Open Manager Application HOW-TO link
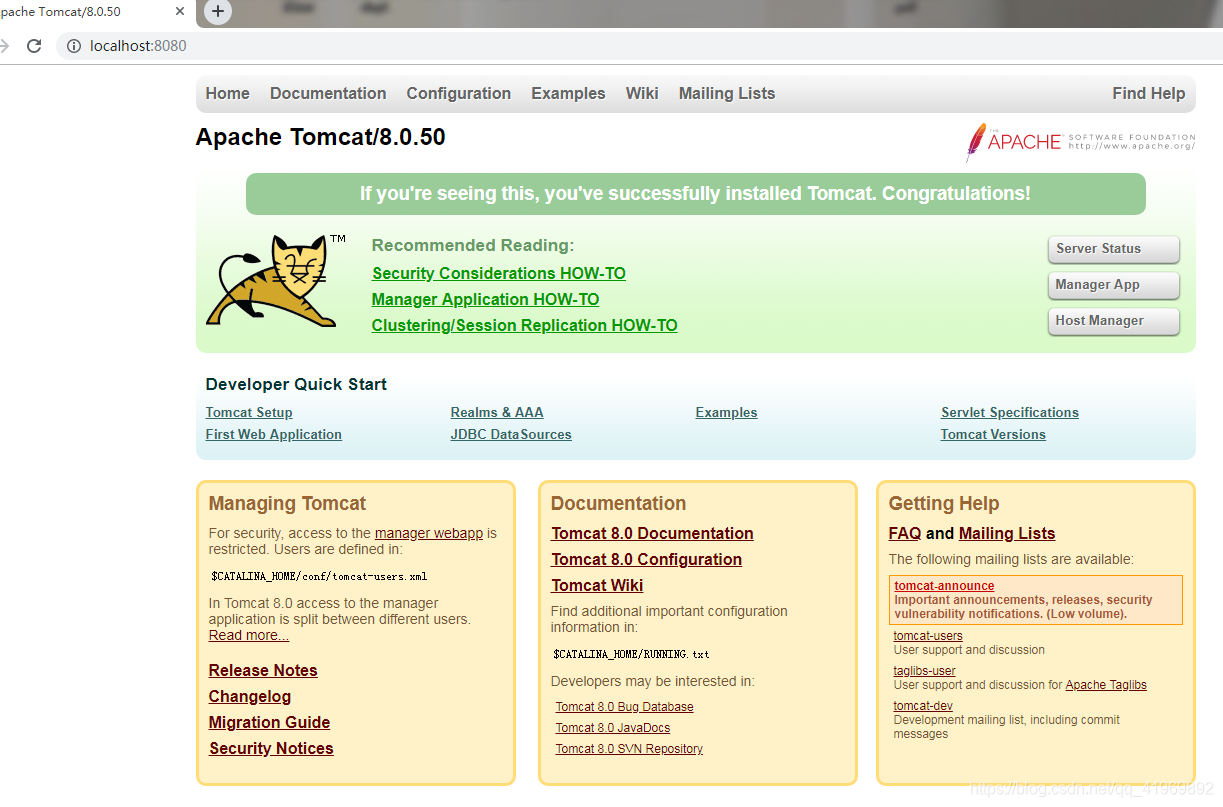 [x=485, y=299]
